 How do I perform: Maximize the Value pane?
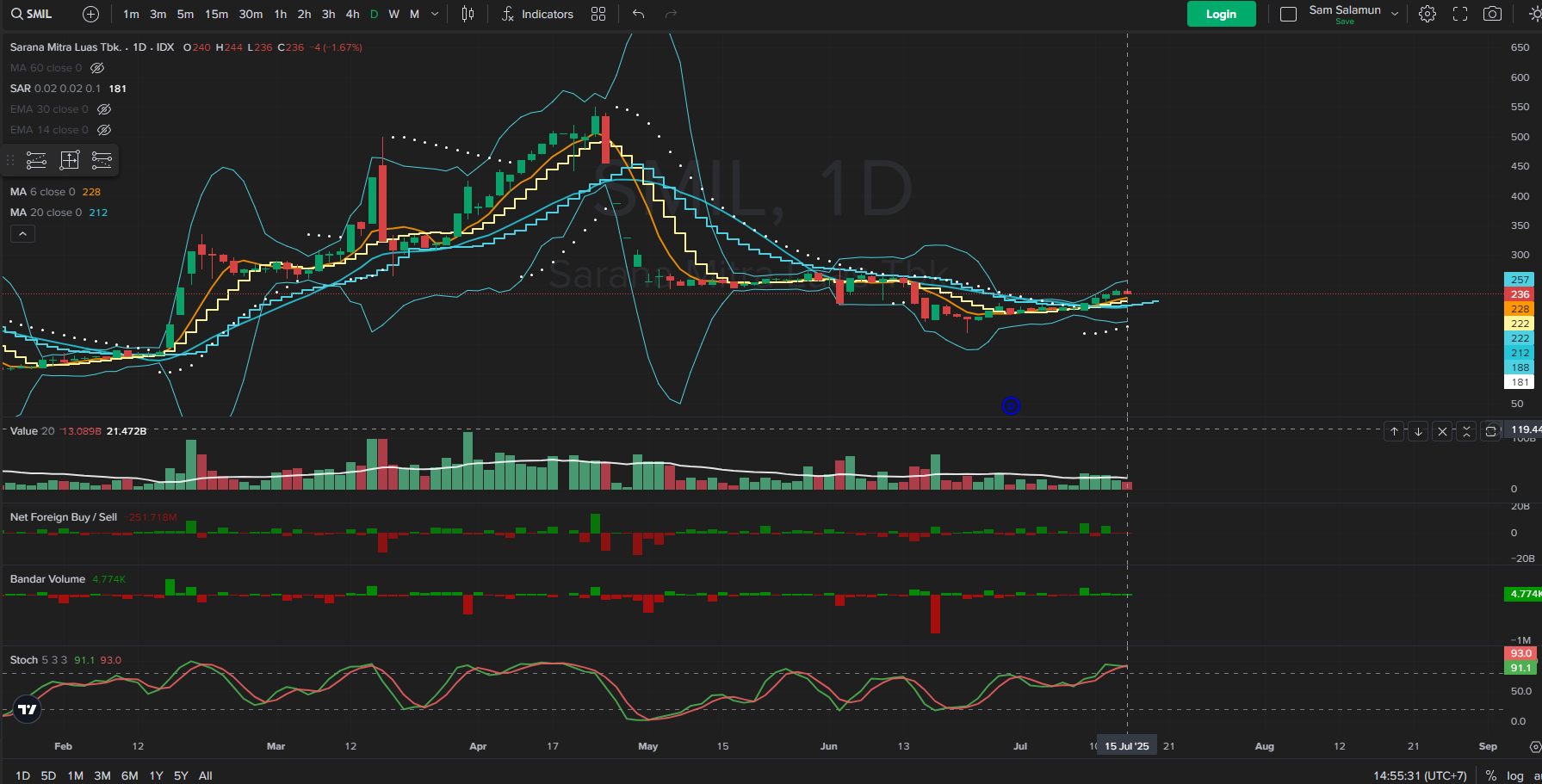pos(1490,431)
